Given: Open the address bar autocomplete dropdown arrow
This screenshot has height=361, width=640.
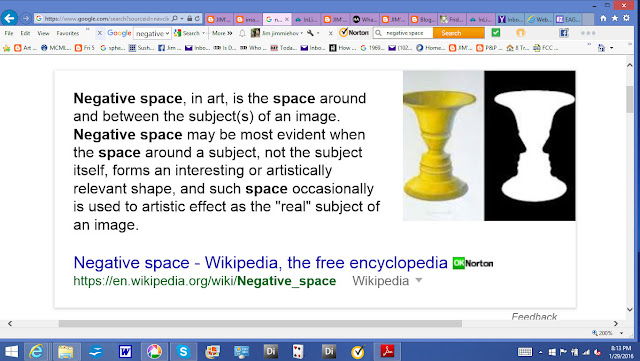Looking at the screenshot, I should [x=182, y=19].
